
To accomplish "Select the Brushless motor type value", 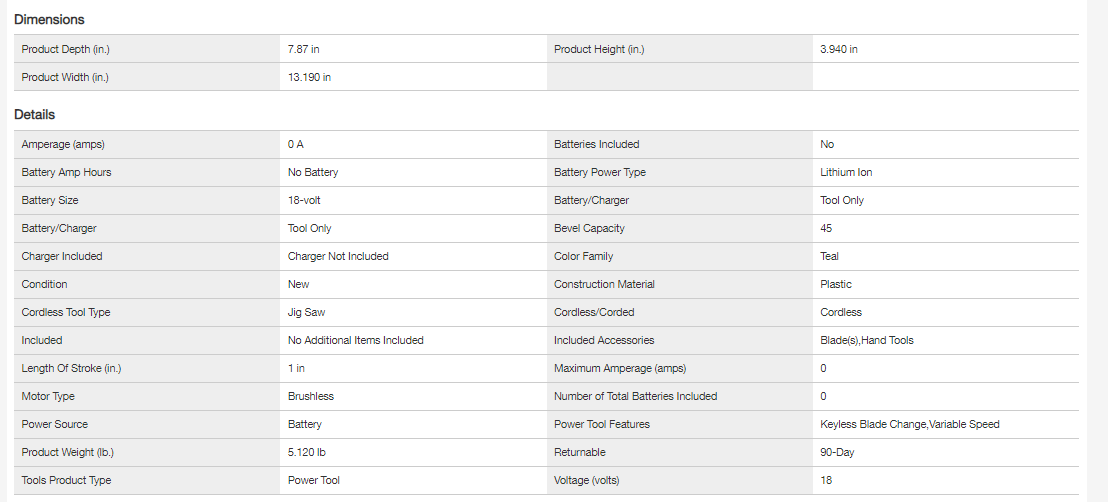I will pos(311,396).
